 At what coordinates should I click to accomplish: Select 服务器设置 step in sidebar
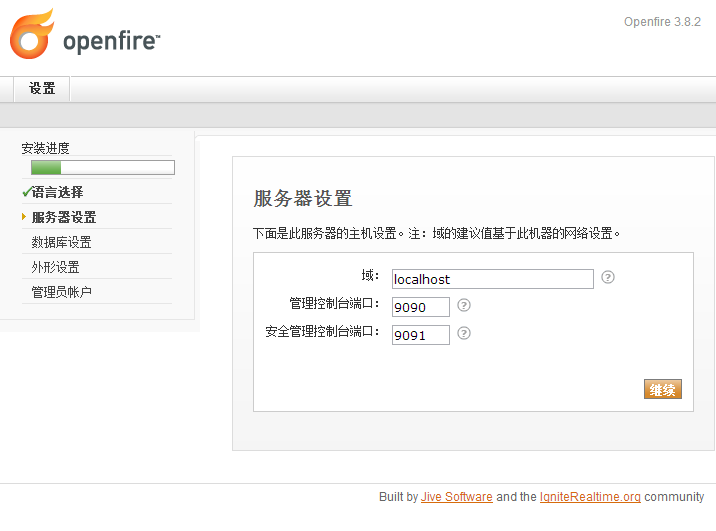pos(64,217)
